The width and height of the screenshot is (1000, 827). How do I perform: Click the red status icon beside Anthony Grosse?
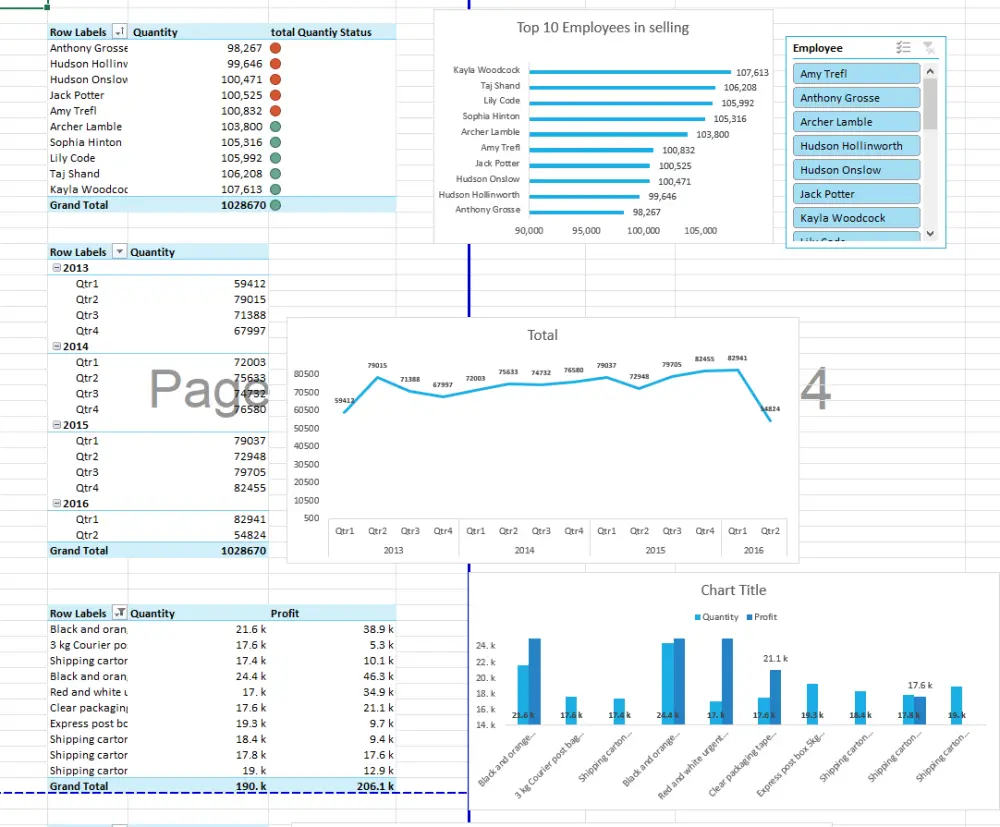pos(276,47)
